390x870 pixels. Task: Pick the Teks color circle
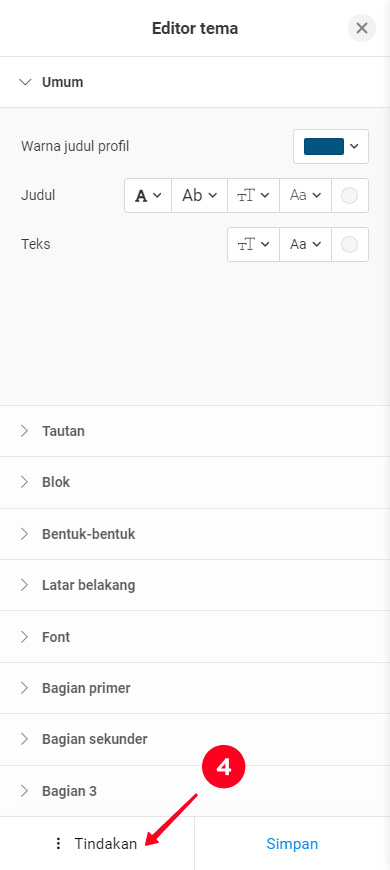(350, 244)
